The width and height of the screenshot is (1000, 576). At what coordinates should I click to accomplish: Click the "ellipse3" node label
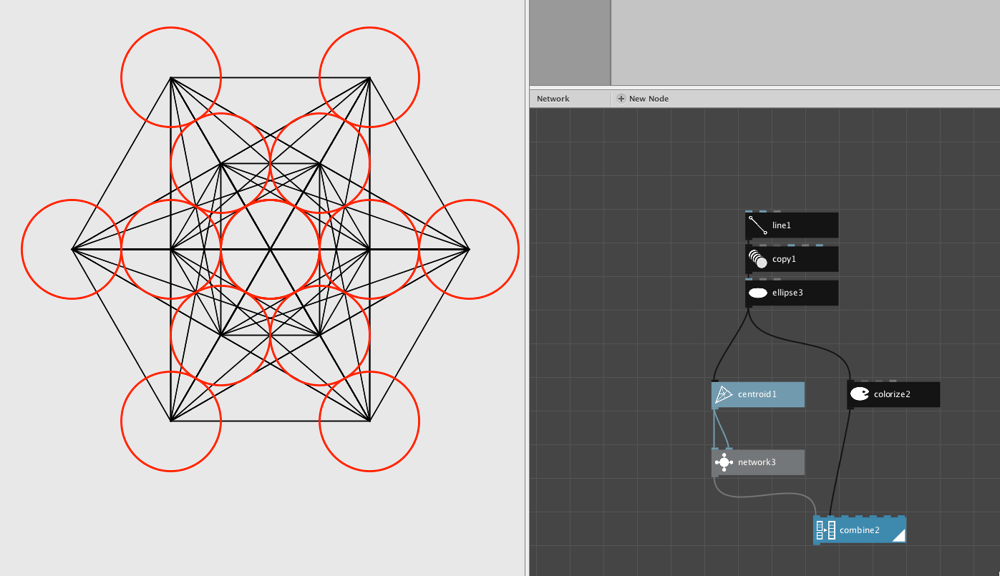pyautogui.click(x=788, y=293)
